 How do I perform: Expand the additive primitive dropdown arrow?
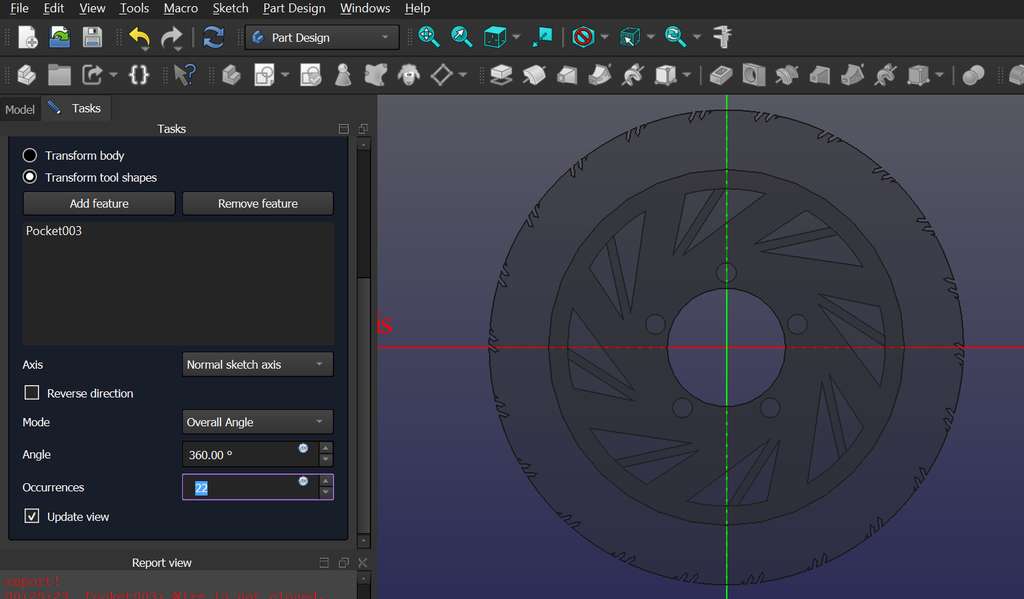click(686, 75)
